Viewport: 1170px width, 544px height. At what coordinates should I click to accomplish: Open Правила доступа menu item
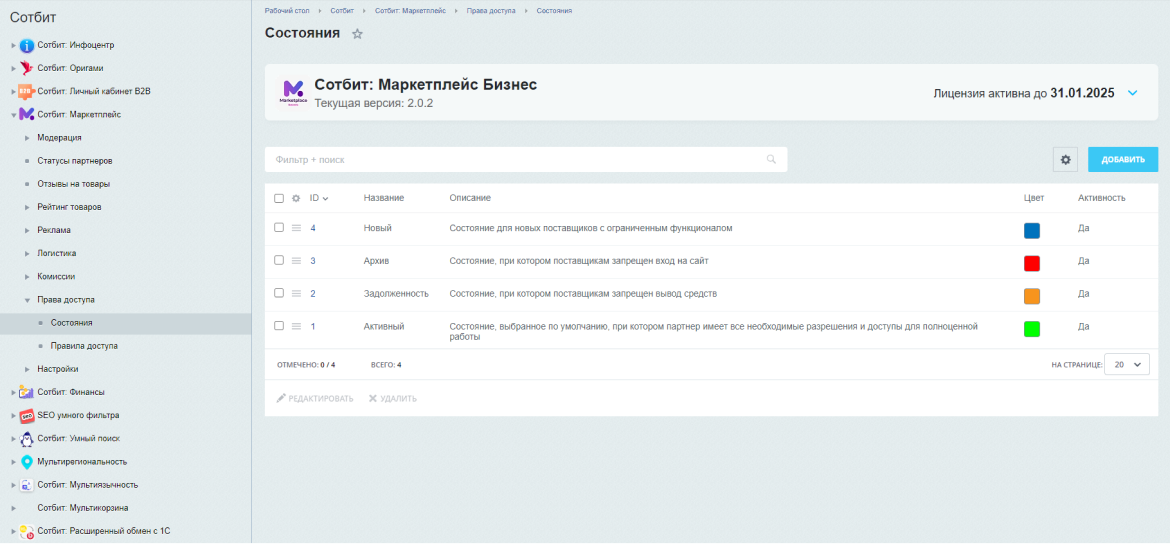click(x=84, y=346)
